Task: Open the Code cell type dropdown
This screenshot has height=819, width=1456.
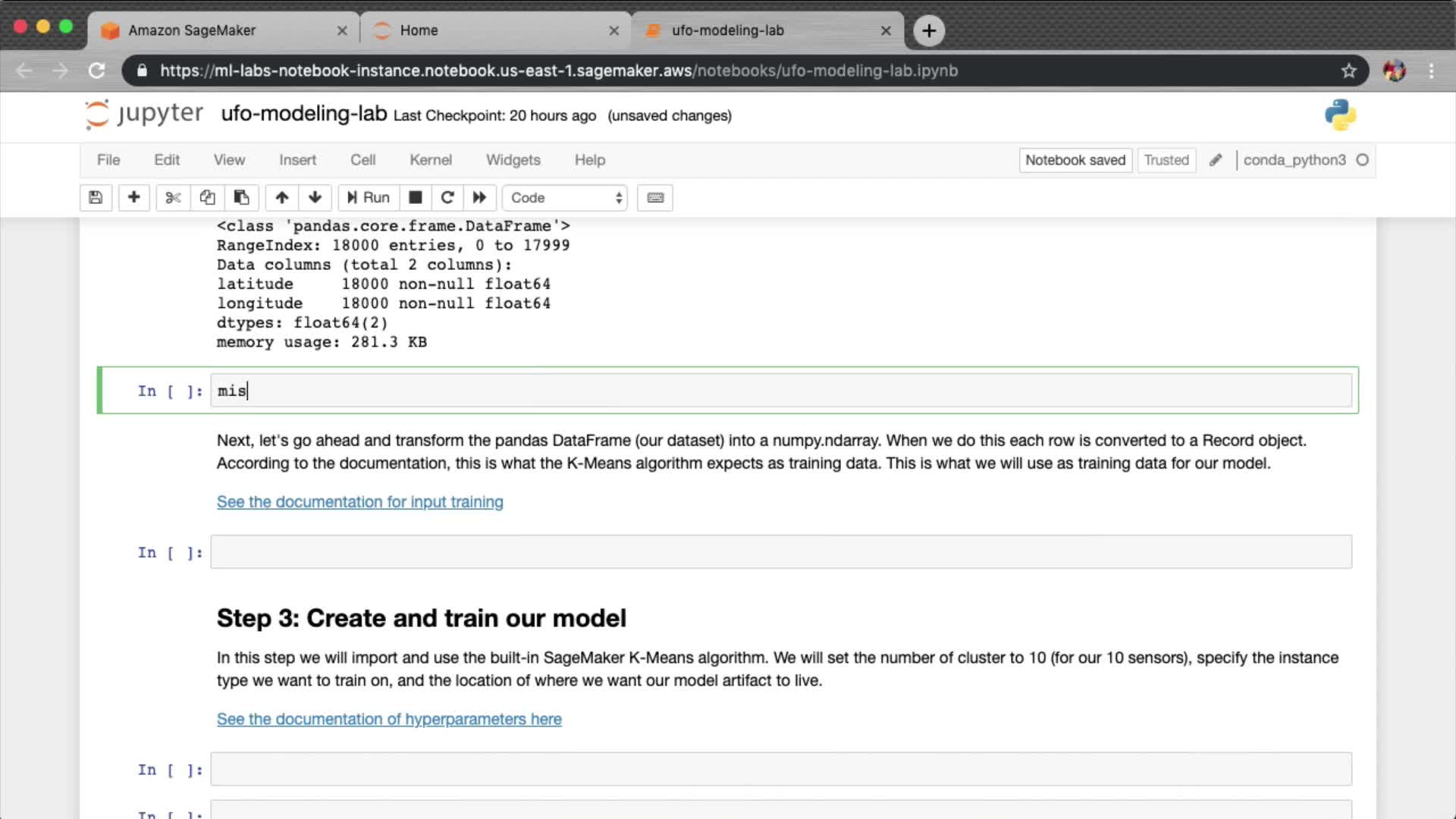Action: click(565, 198)
